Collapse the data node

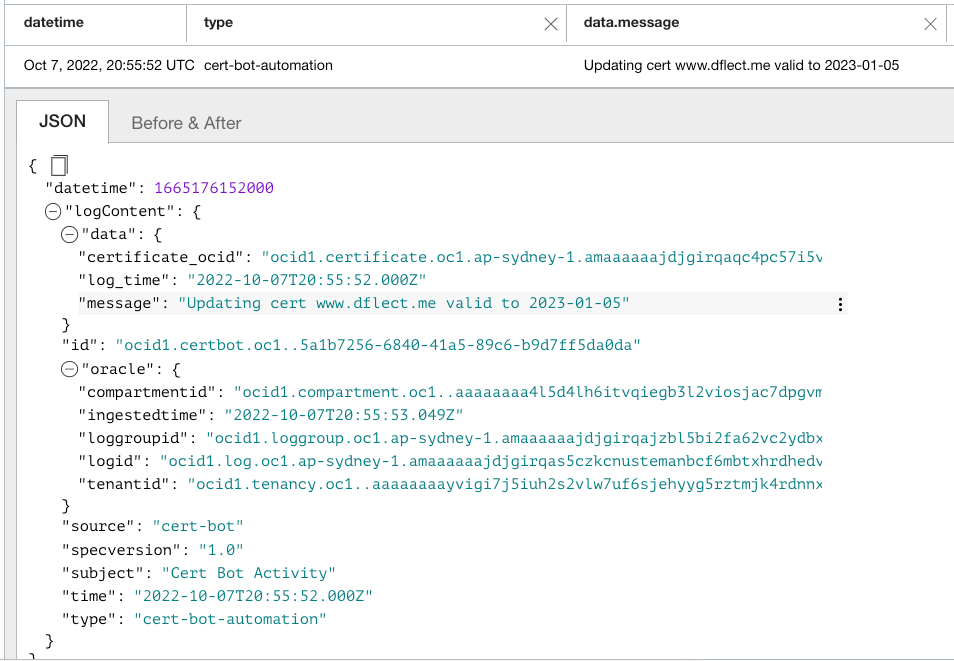[69, 234]
